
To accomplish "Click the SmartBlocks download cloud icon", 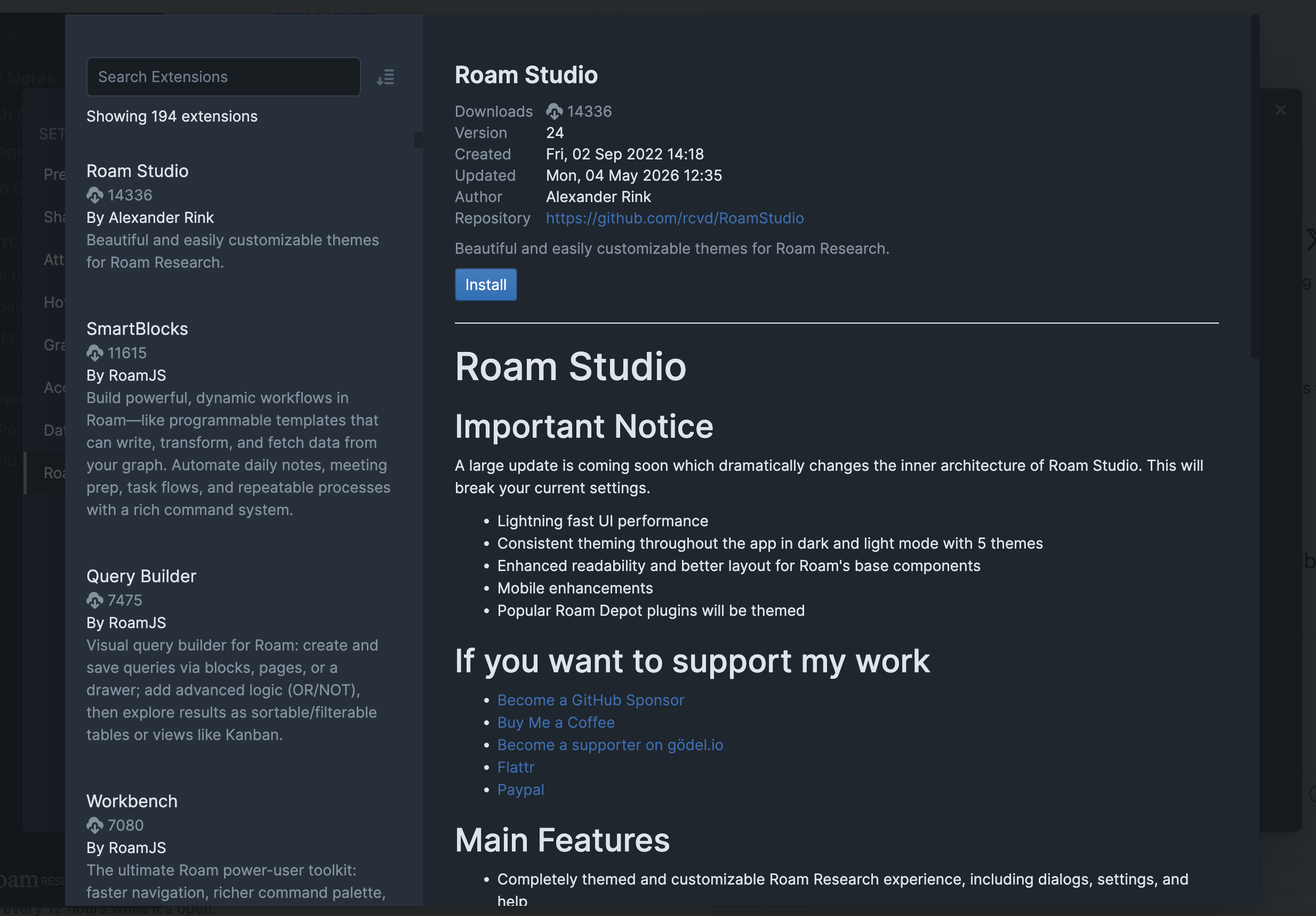I will click(x=94, y=353).
